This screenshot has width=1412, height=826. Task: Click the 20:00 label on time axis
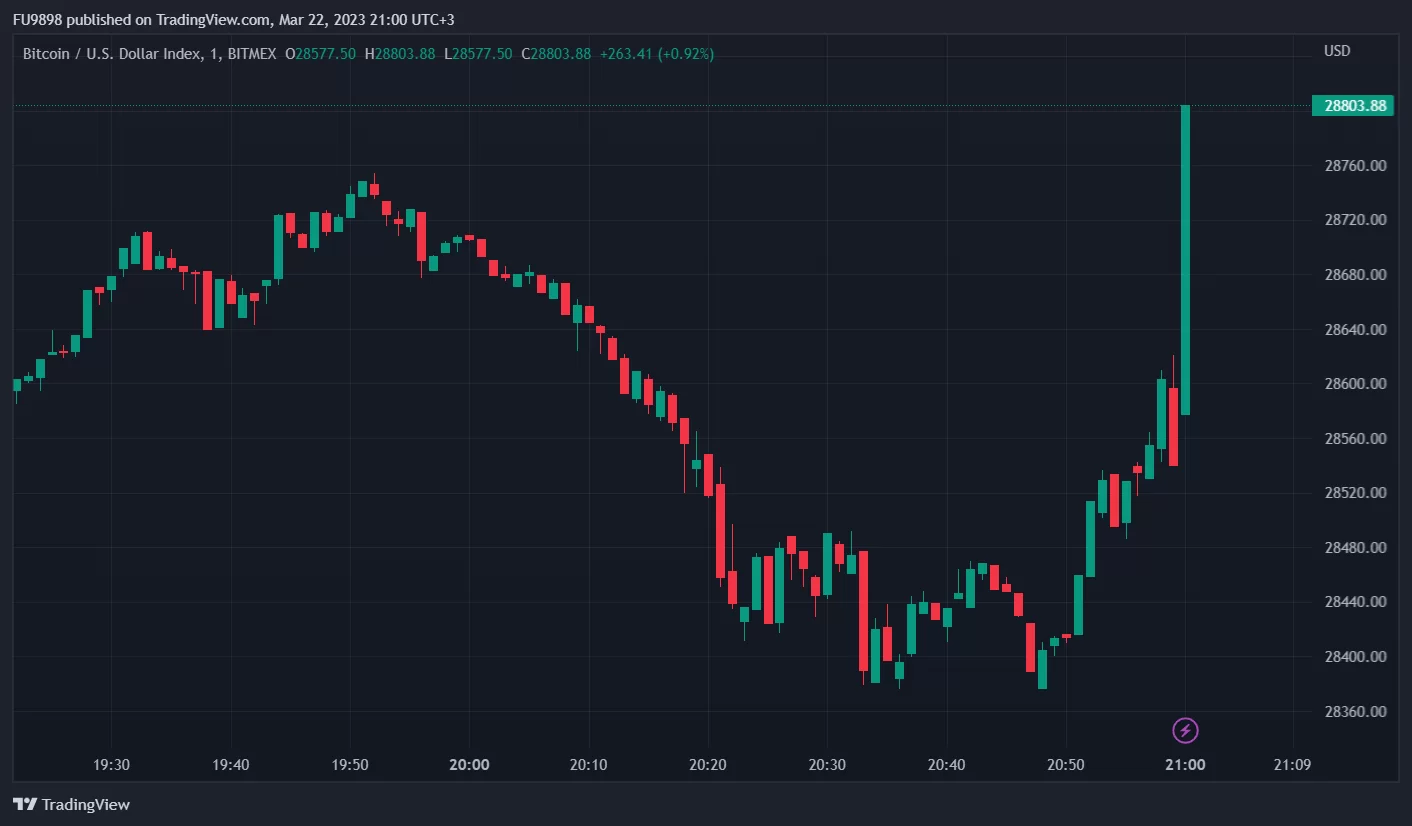(x=469, y=765)
